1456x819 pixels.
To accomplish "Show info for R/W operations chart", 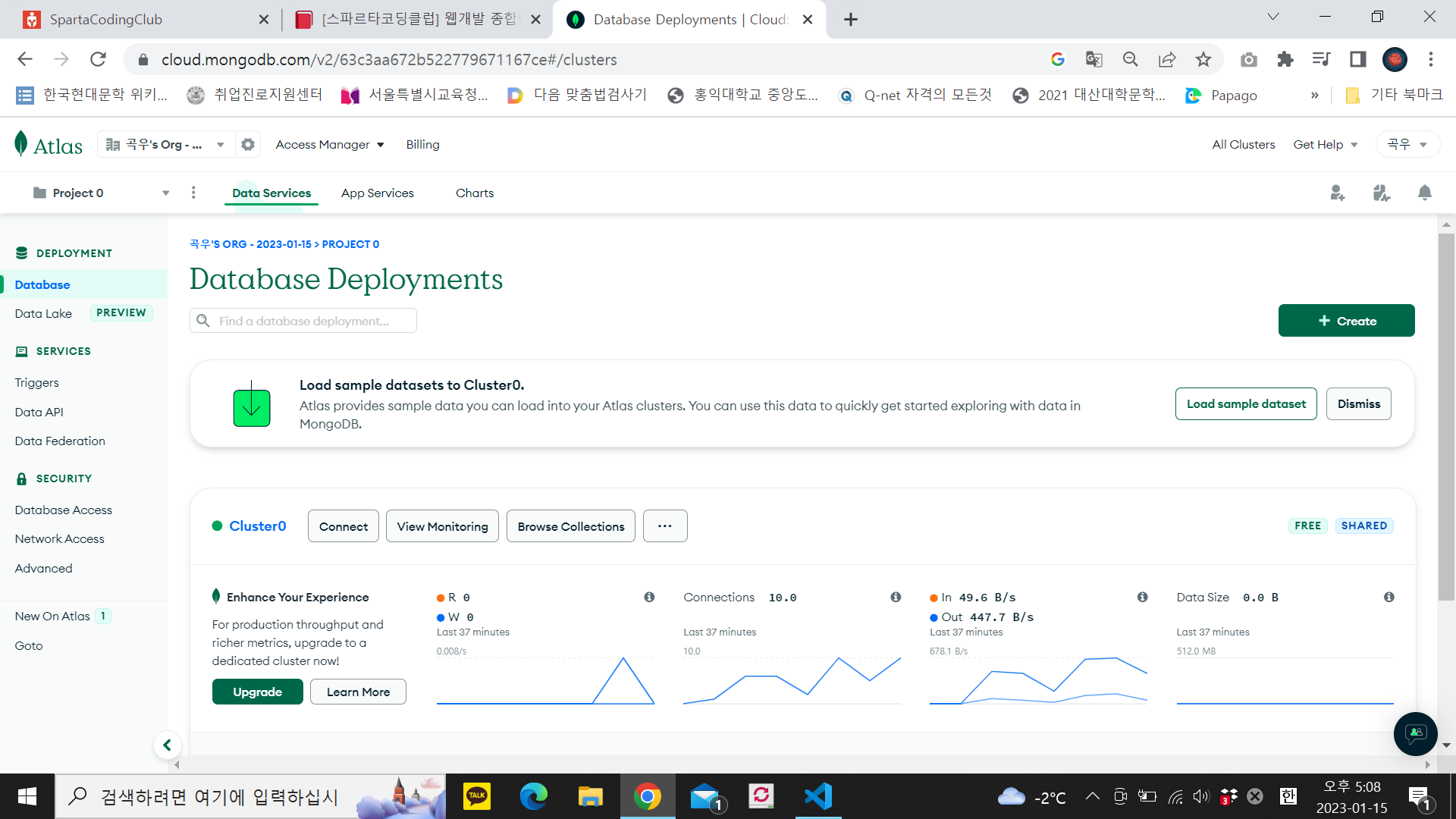I will [649, 597].
